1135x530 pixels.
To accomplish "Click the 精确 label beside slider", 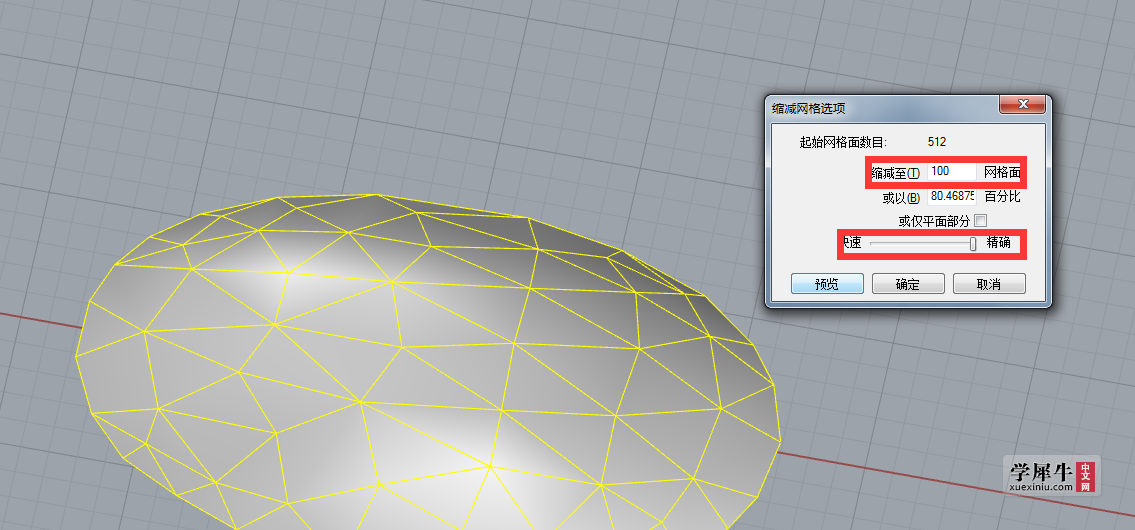I will click(998, 243).
